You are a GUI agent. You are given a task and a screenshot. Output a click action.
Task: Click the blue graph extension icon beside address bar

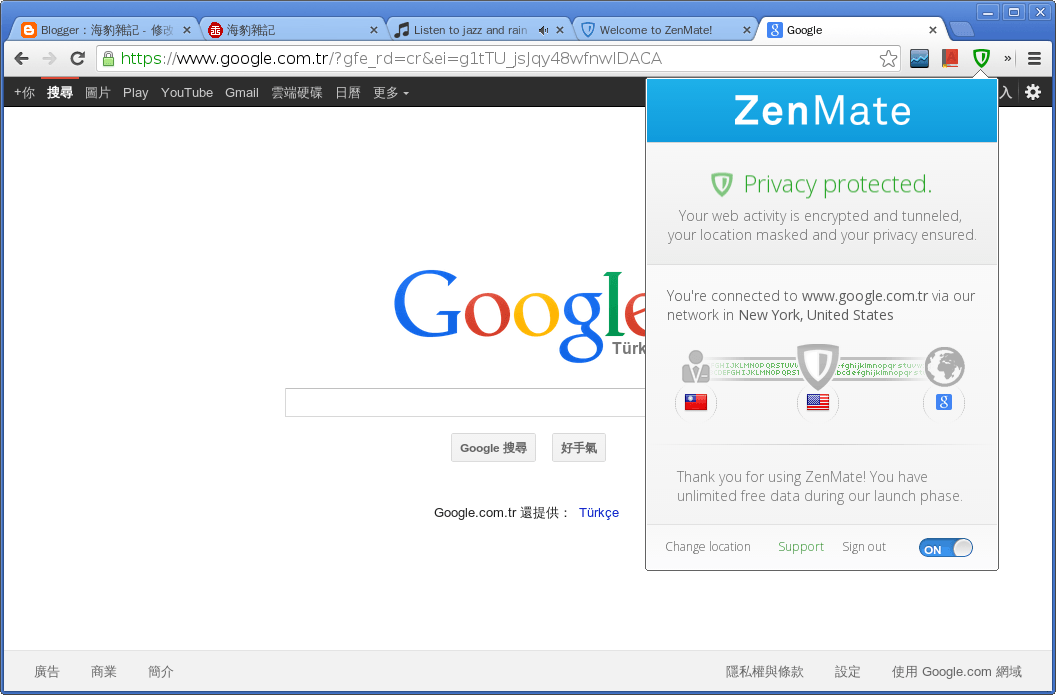click(x=919, y=59)
